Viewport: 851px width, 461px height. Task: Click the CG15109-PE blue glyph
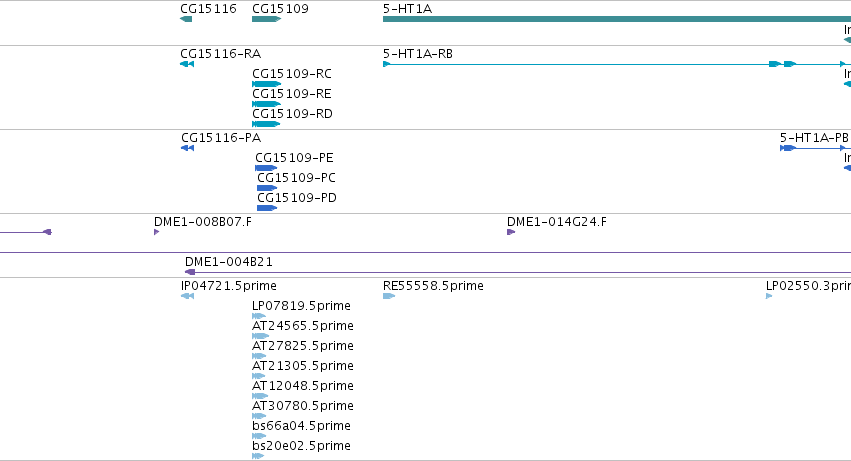(x=266, y=168)
